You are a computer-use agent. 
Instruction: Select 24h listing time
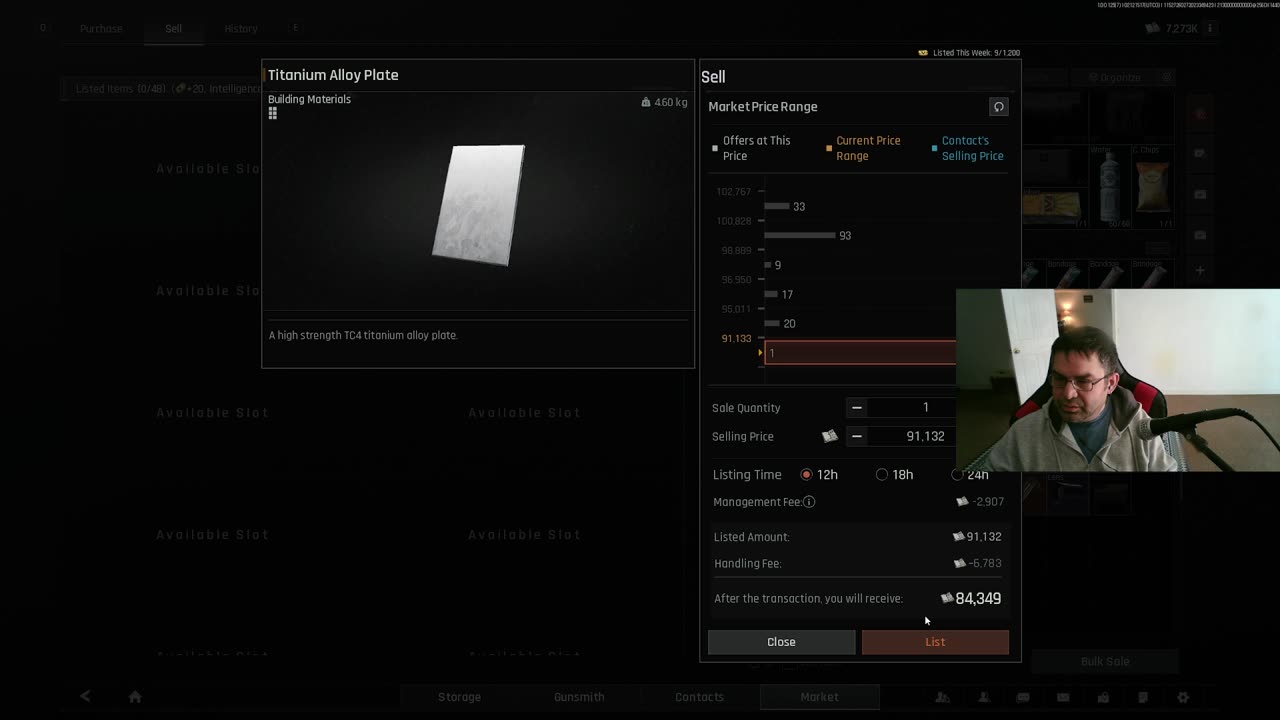958,475
